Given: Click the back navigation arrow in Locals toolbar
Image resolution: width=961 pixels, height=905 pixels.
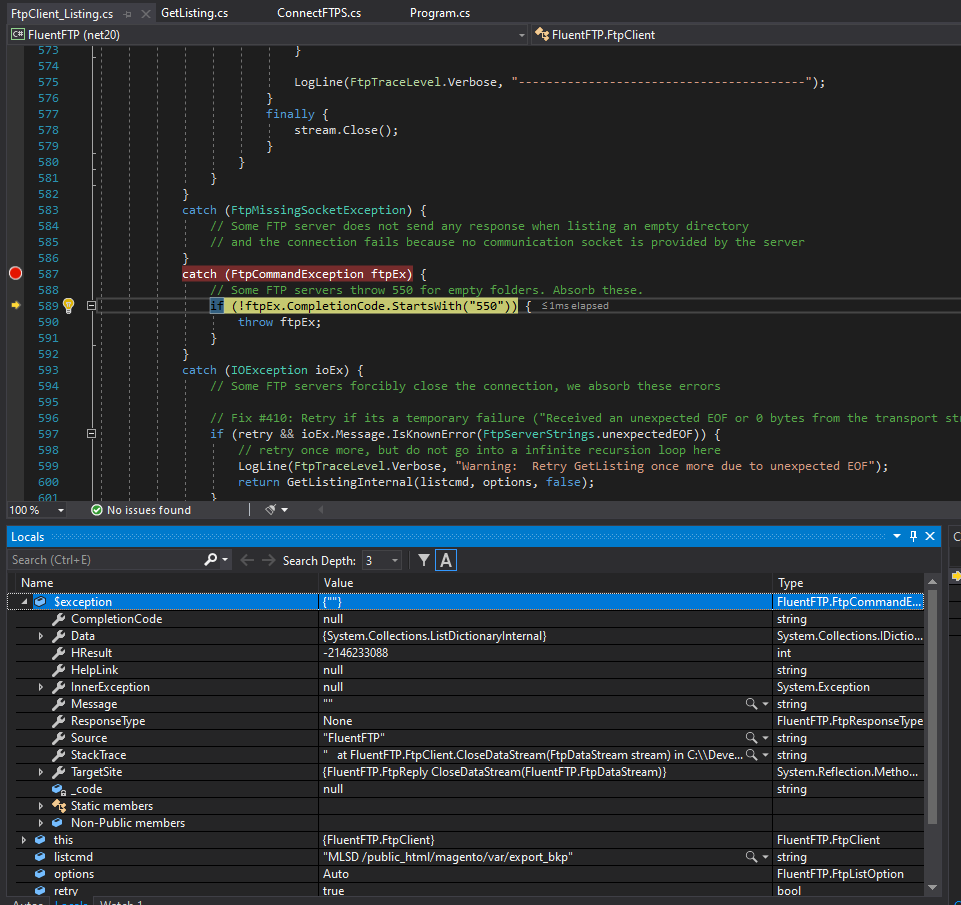Looking at the screenshot, I should point(246,560).
